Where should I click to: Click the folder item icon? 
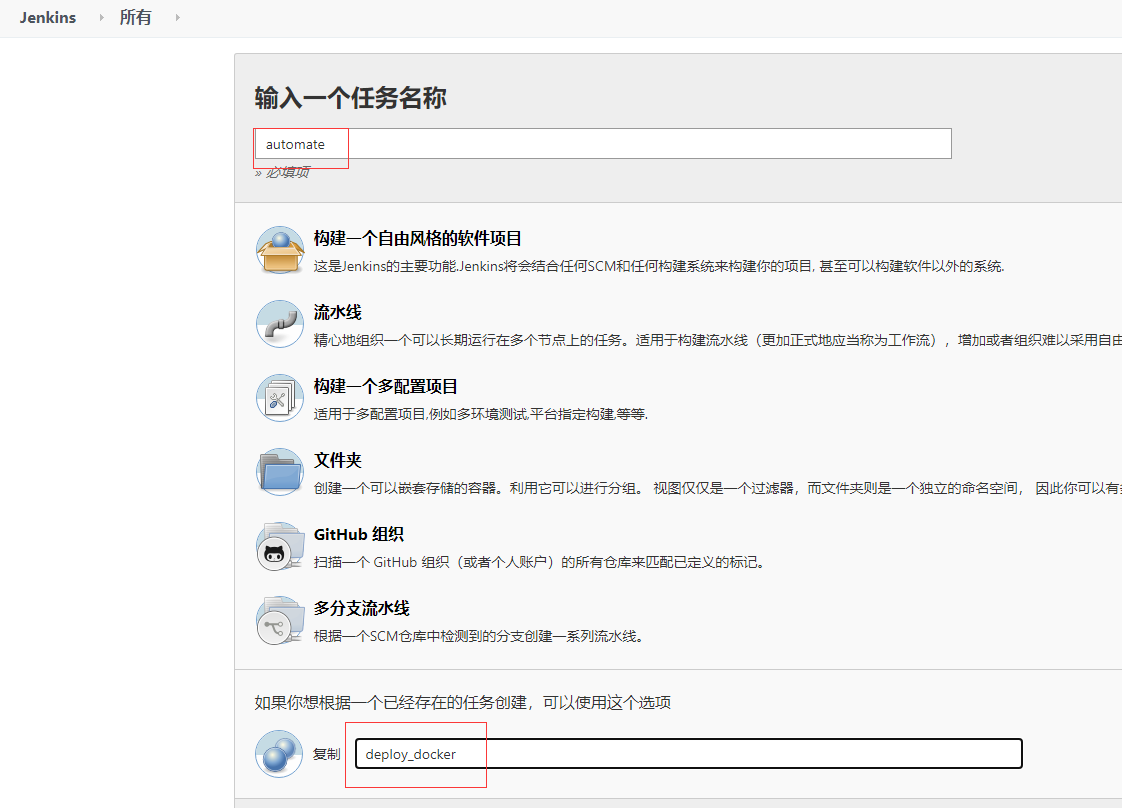pos(280,472)
